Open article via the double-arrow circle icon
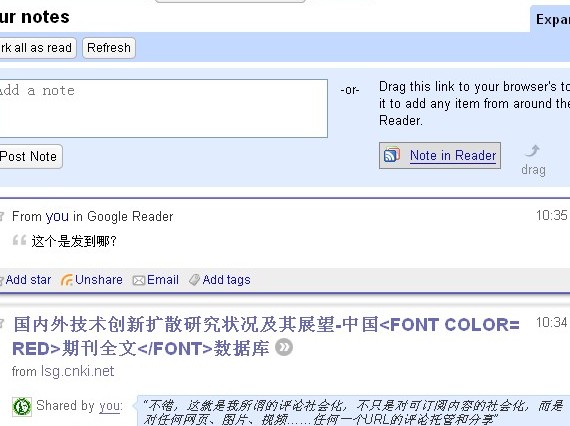 pos(284,347)
